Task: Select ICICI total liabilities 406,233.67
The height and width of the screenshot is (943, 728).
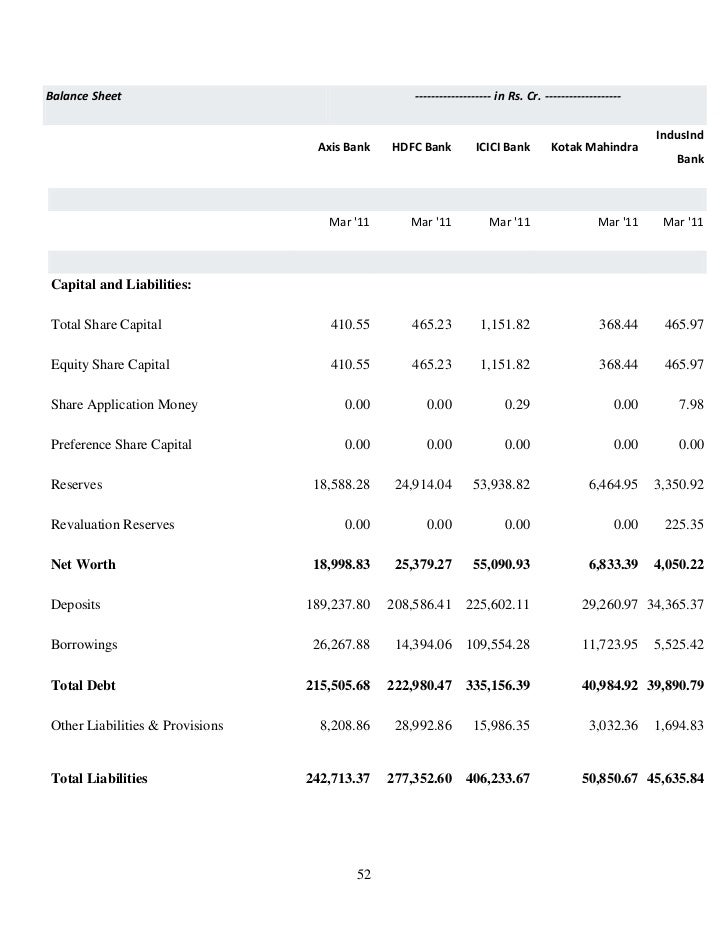Action: 498,778
